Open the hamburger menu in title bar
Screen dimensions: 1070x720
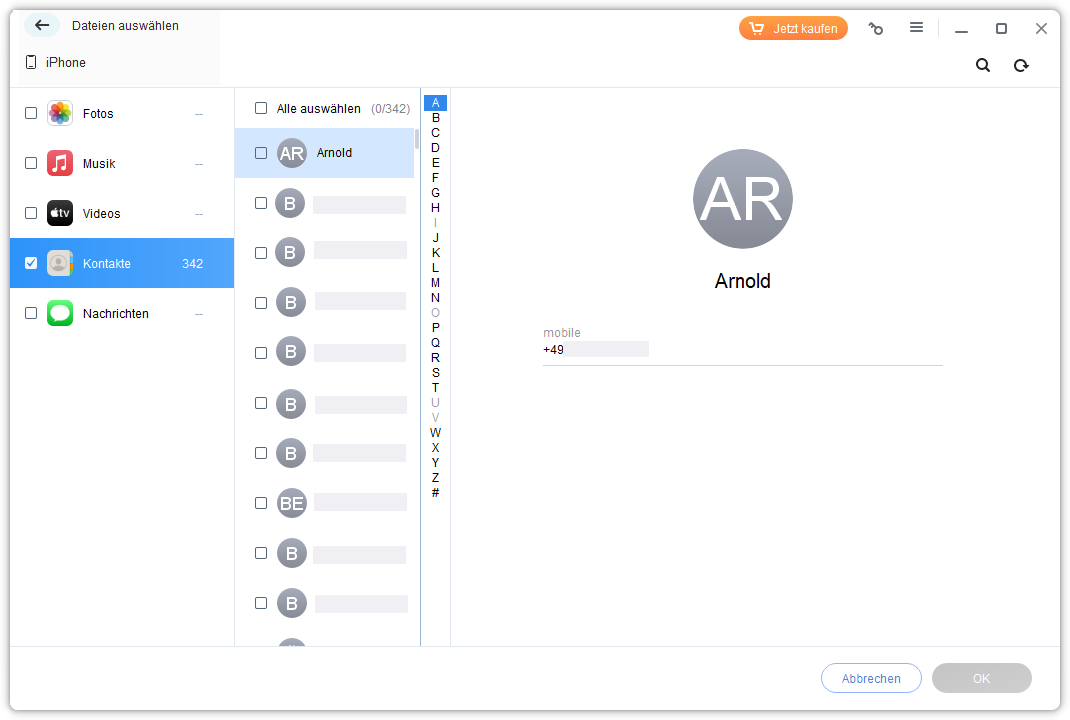(916, 28)
